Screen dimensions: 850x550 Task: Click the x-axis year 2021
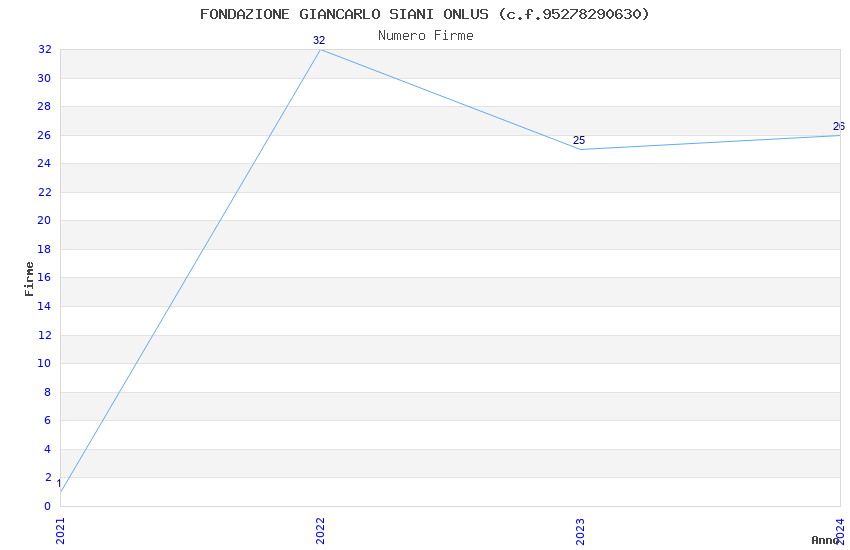pyautogui.click(x=60, y=531)
